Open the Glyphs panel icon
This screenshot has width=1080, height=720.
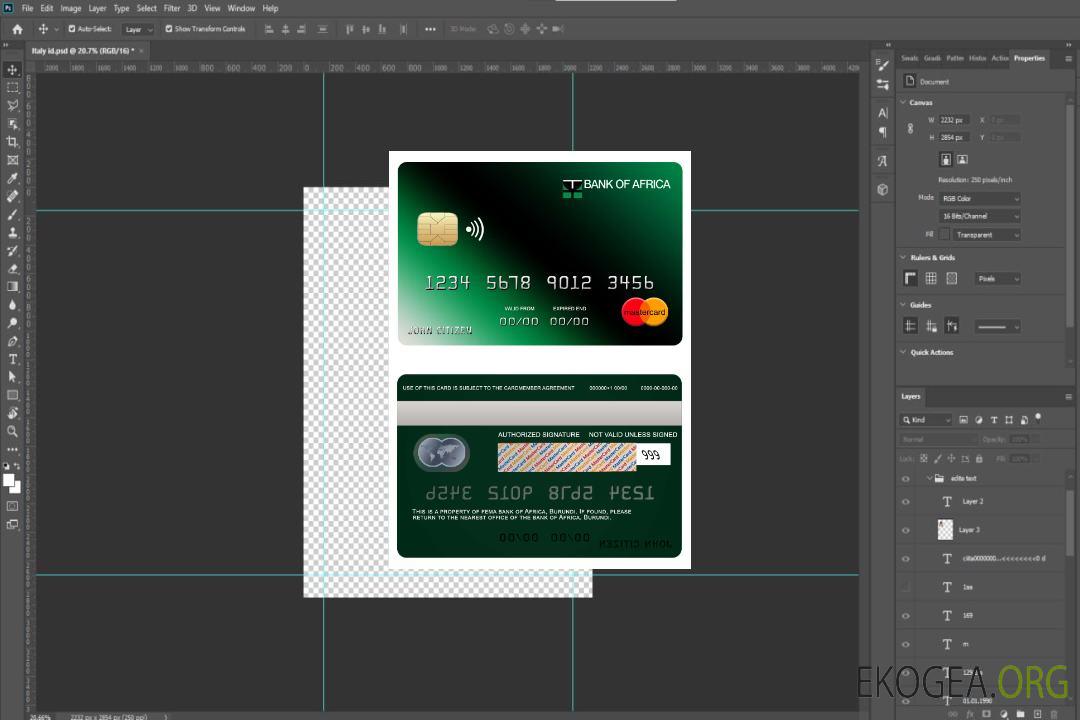point(882,161)
